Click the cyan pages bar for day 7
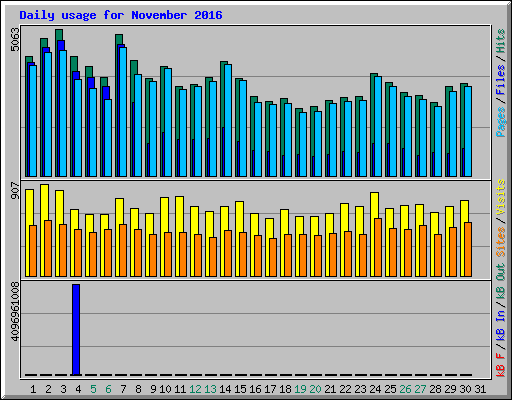The width and height of the screenshot is (512, 400). coord(123,112)
